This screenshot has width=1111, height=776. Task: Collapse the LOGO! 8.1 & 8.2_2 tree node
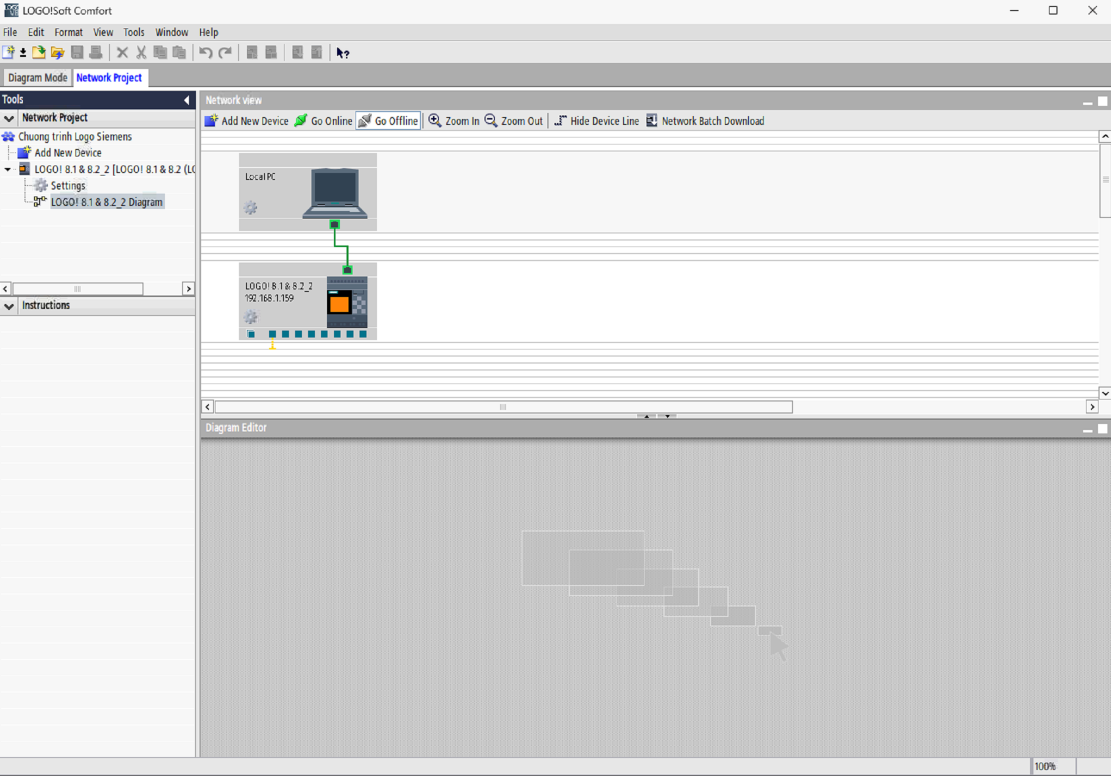coord(8,170)
